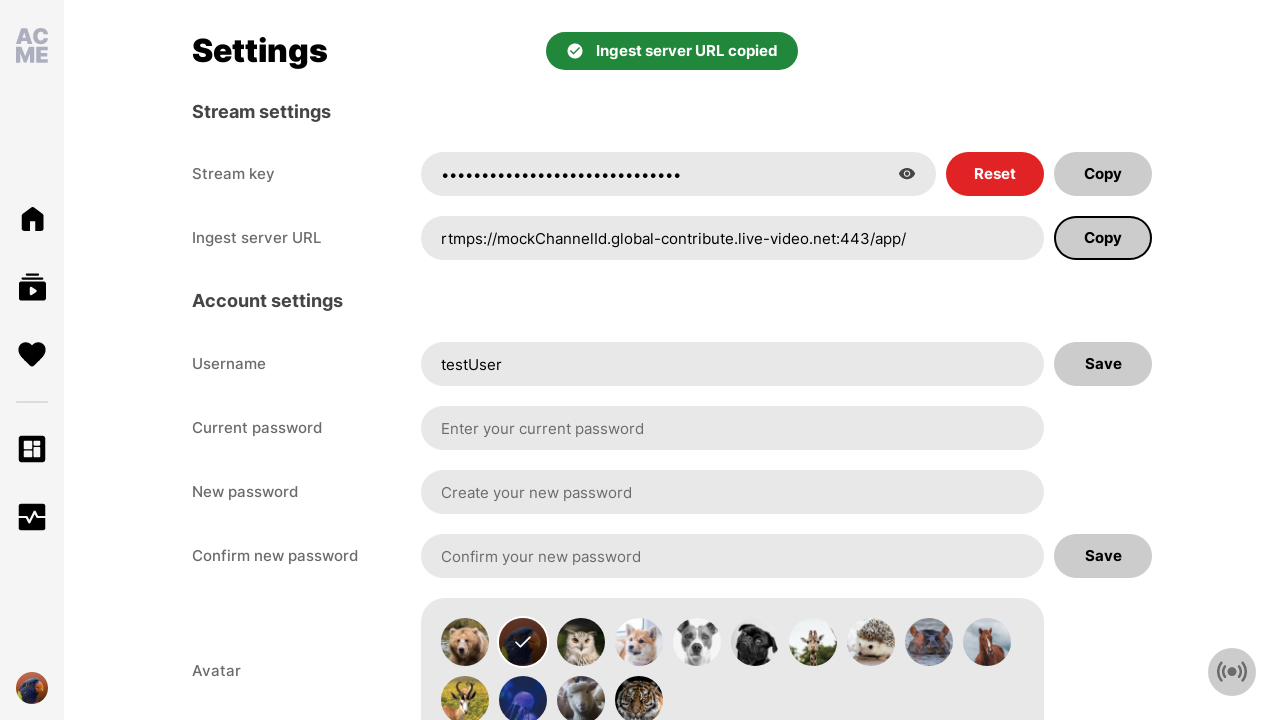Open the Home page from sidebar
This screenshot has height=720, width=1280.
[32, 219]
